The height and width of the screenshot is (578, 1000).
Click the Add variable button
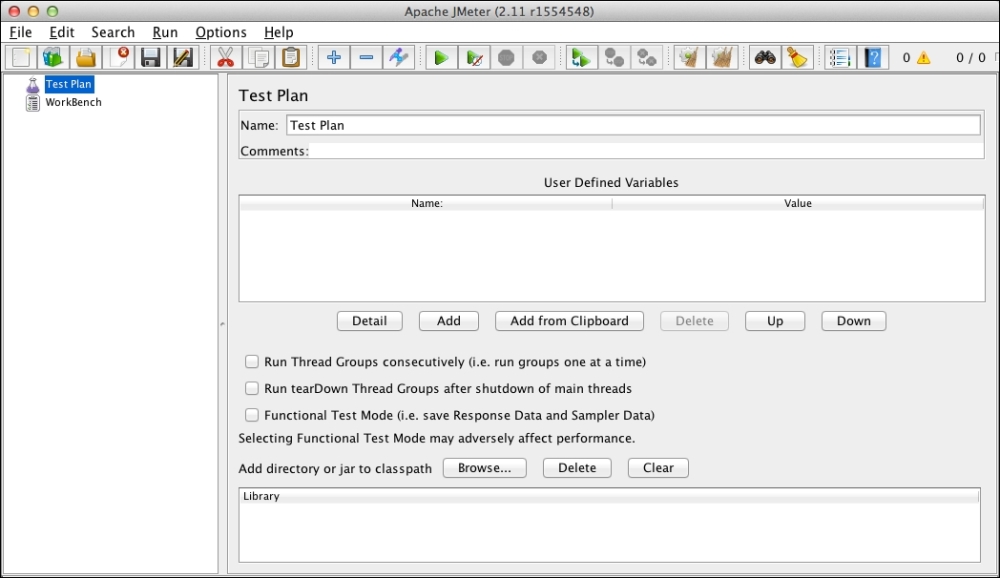449,321
